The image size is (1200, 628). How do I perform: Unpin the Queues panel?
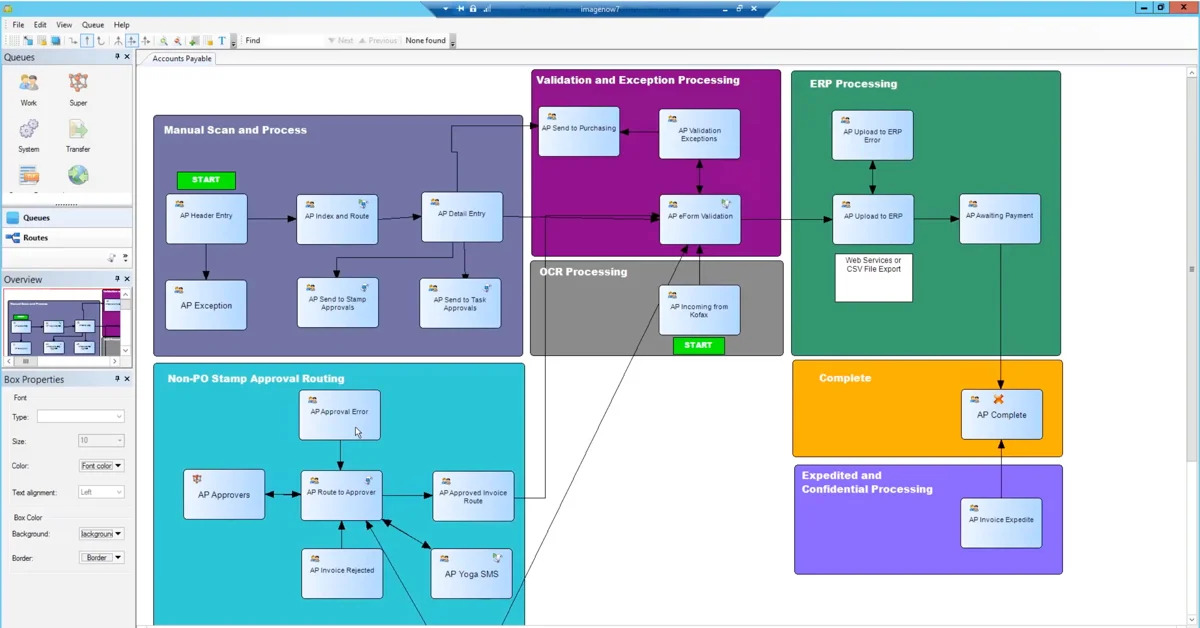pyautogui.click(x=116, y=57)
